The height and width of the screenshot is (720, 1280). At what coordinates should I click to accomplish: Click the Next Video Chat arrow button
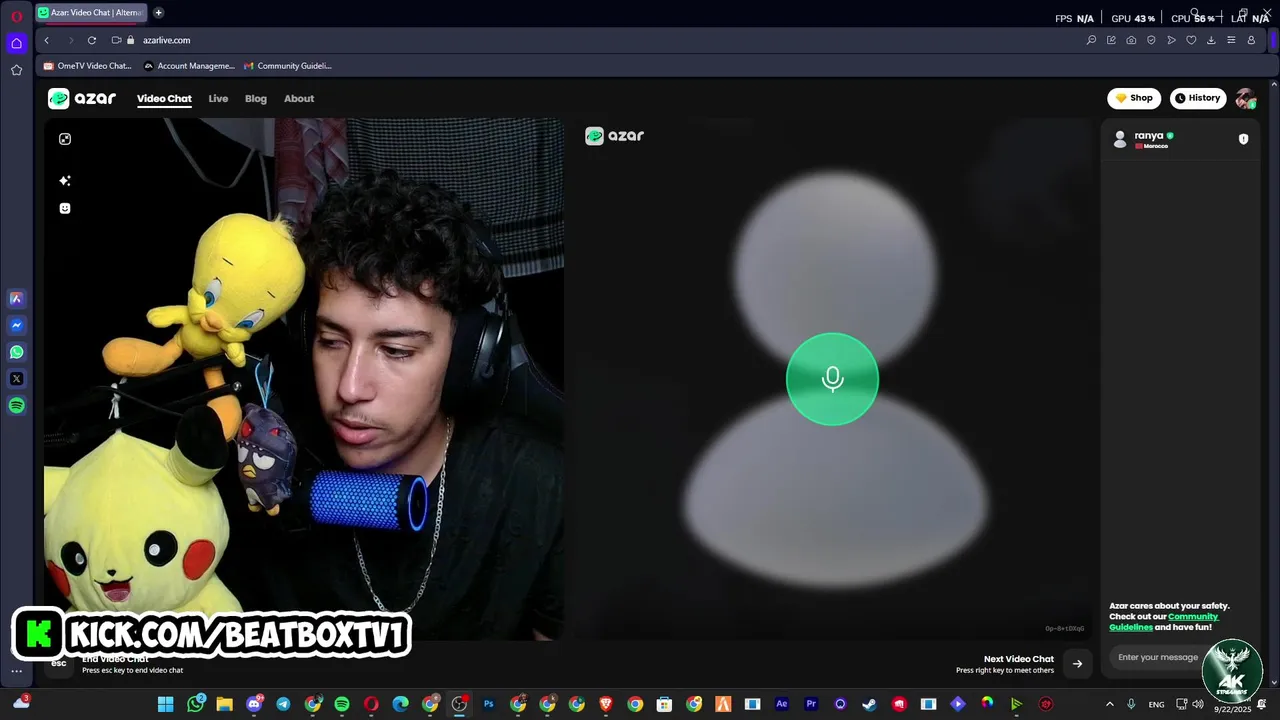pyautogui.click(x=1077, y=663)
